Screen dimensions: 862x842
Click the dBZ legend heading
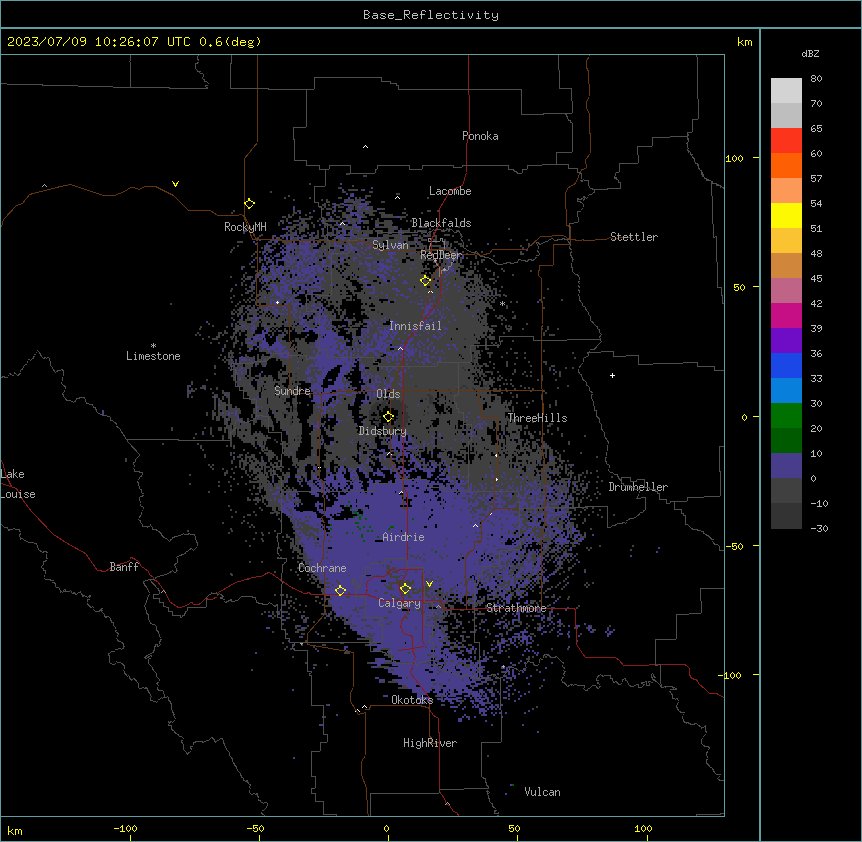810,54
